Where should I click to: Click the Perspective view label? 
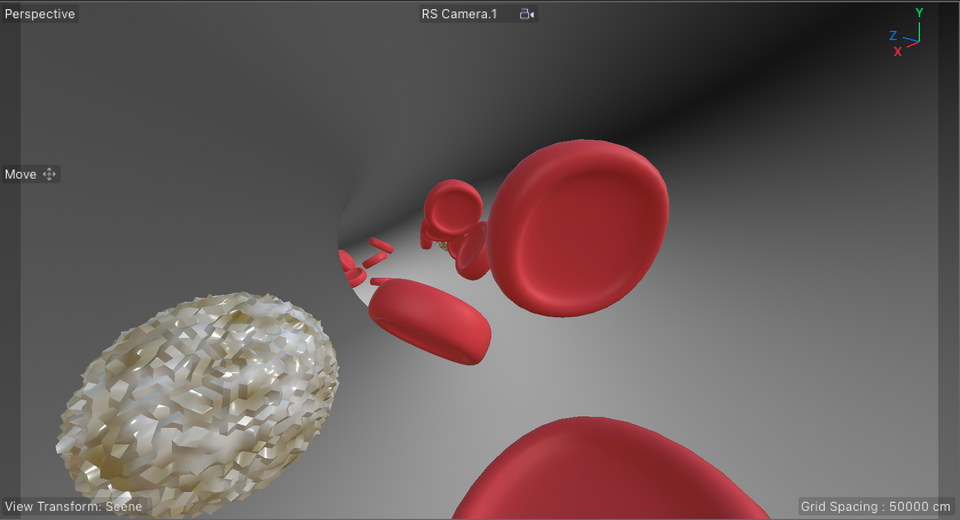pyautogui.click(x=40, y=13)
